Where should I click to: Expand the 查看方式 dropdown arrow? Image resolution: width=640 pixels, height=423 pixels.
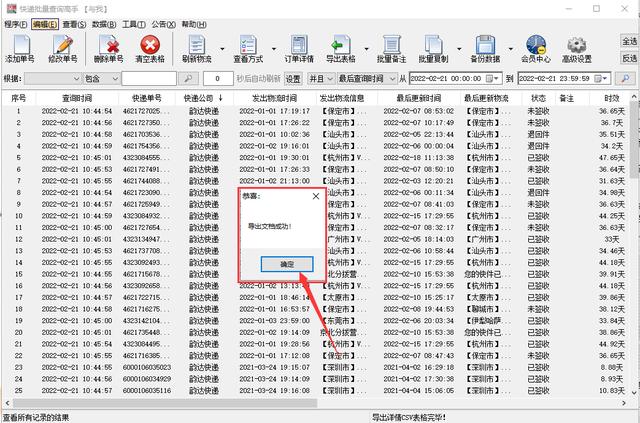(x=274, y=49)
